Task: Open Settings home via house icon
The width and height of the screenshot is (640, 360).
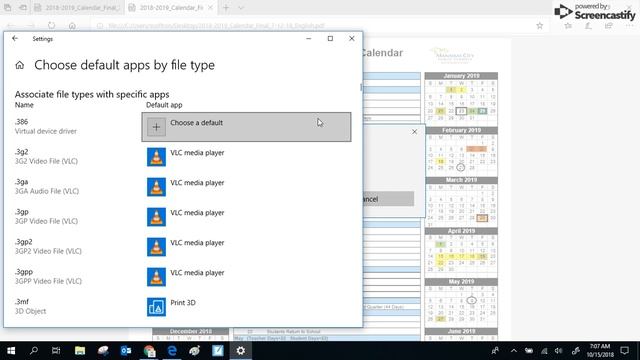Action: click(x=20, y=65)
